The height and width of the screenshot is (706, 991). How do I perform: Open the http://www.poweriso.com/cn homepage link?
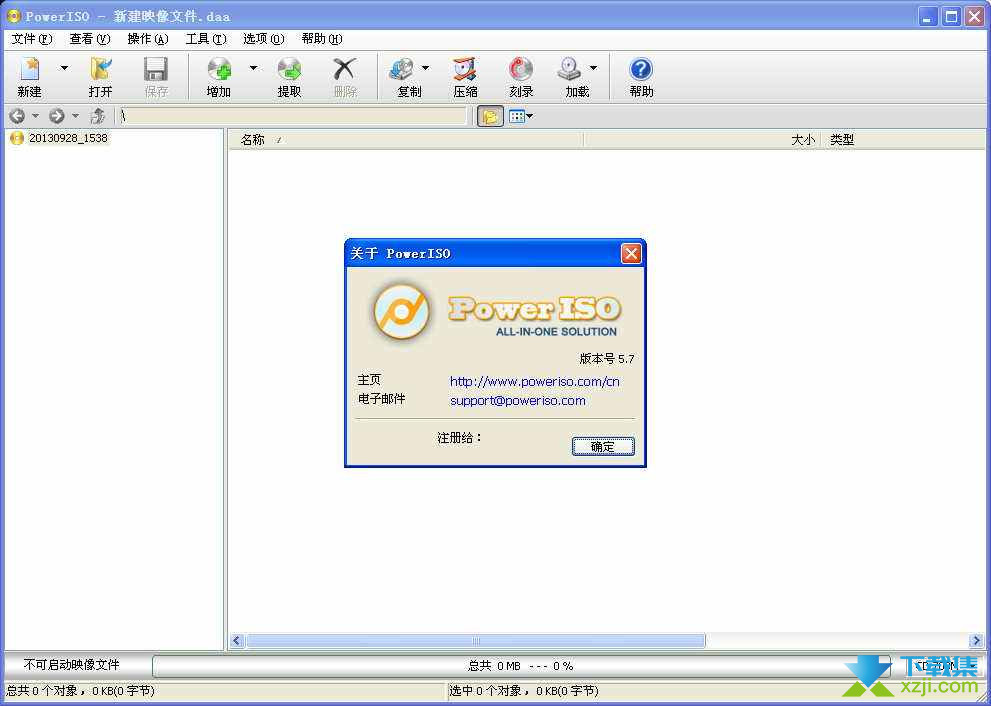point(535,382)
